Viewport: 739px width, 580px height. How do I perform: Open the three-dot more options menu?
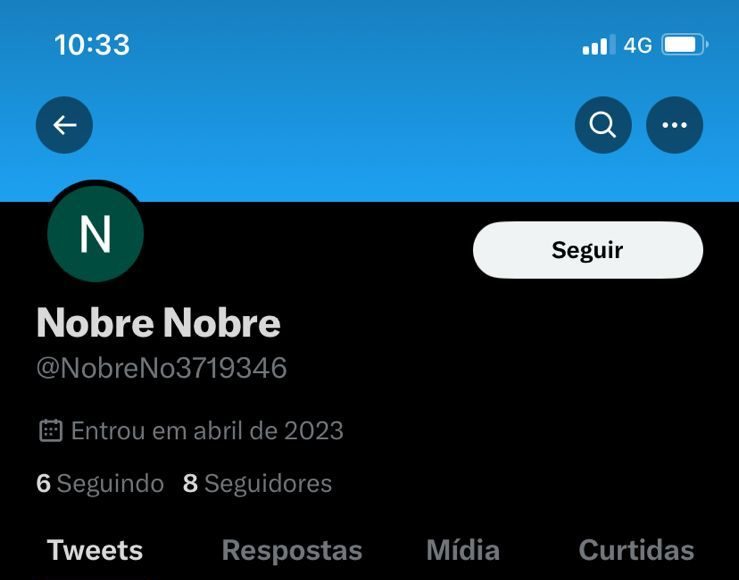coord(674,125)
